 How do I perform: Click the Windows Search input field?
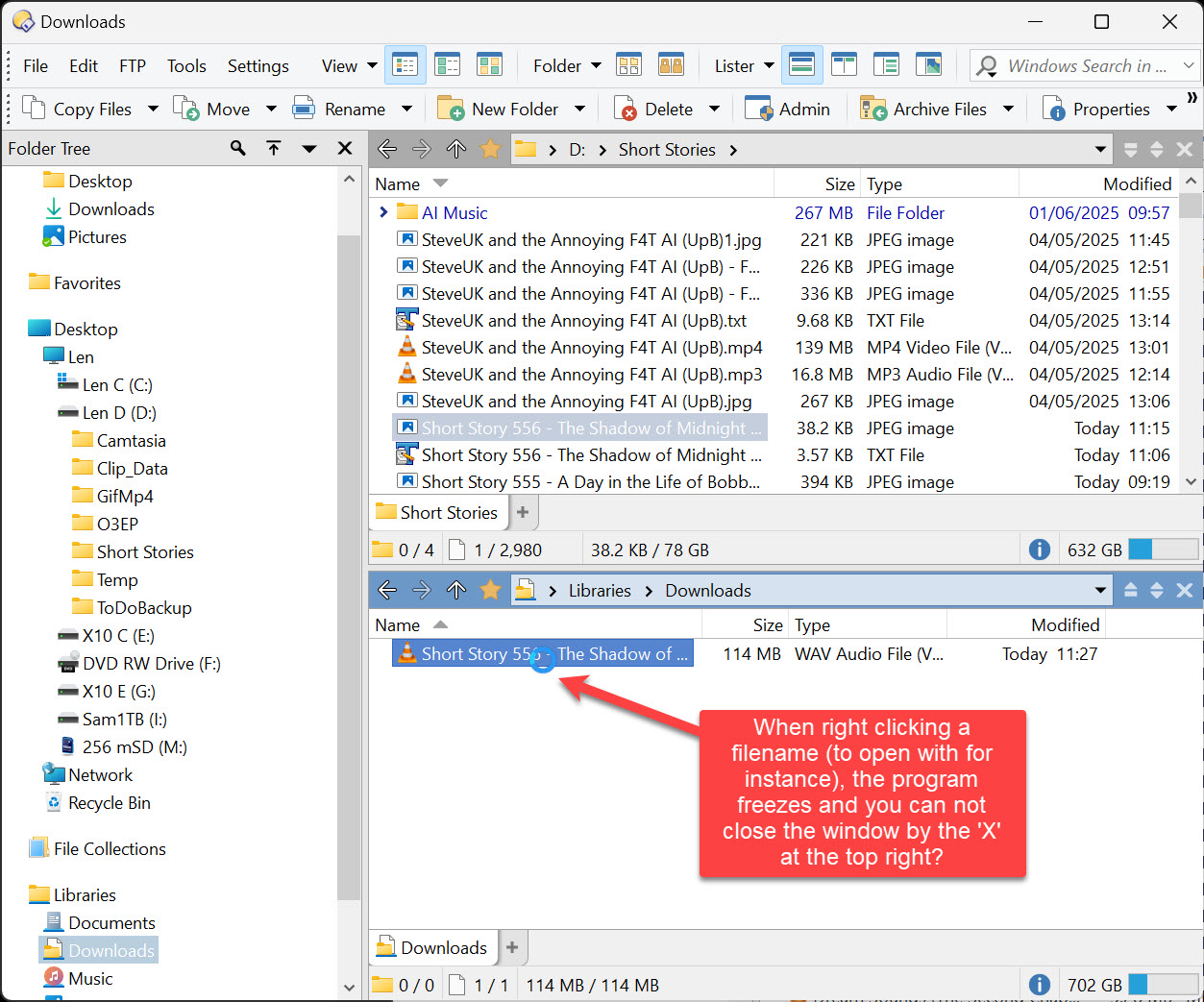pos(1086,65)
